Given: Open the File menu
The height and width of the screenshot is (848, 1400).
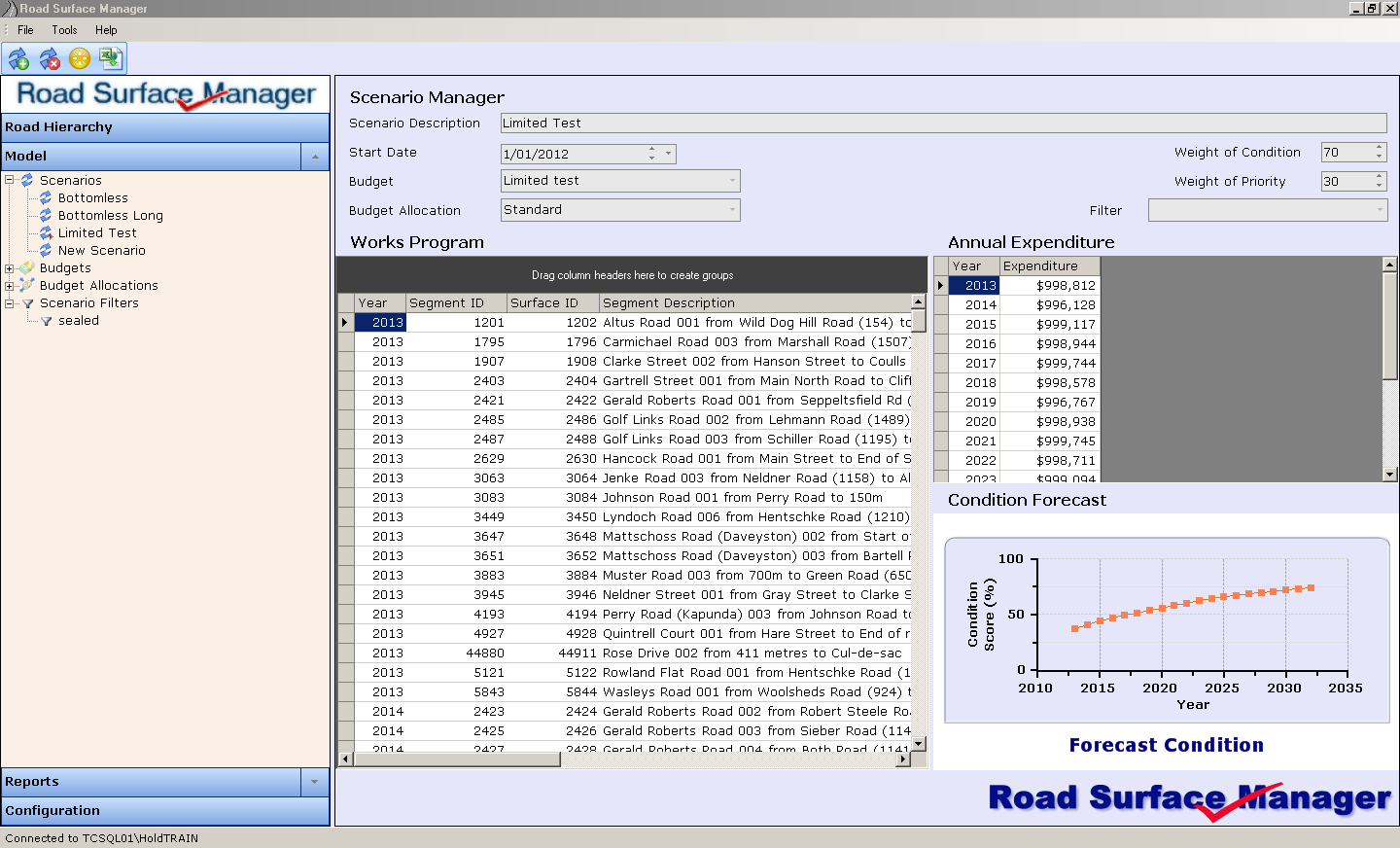Looking at the screenshot, I should 25,30.
